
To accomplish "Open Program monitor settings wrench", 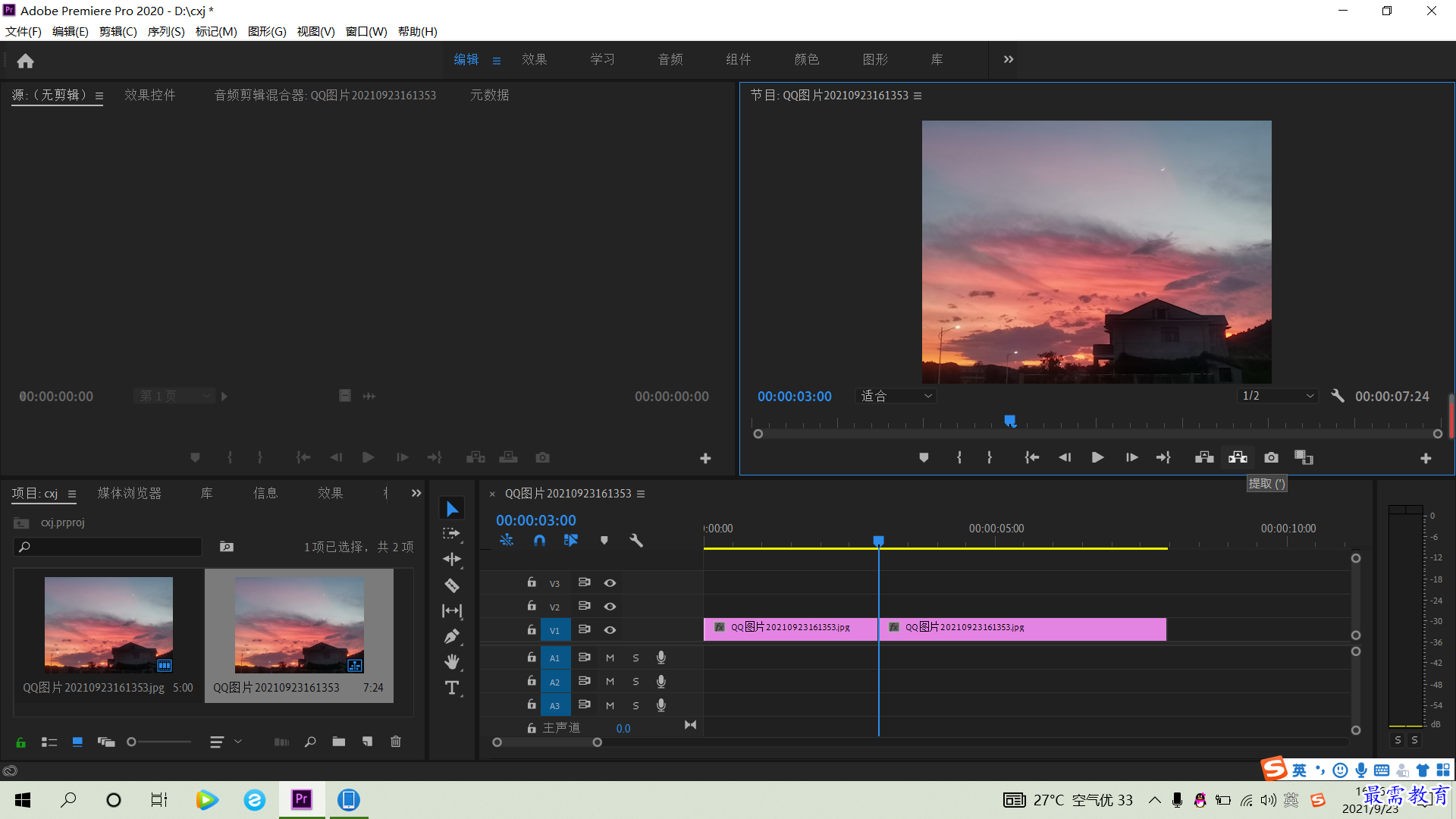I will click(x=1338, y=396).
